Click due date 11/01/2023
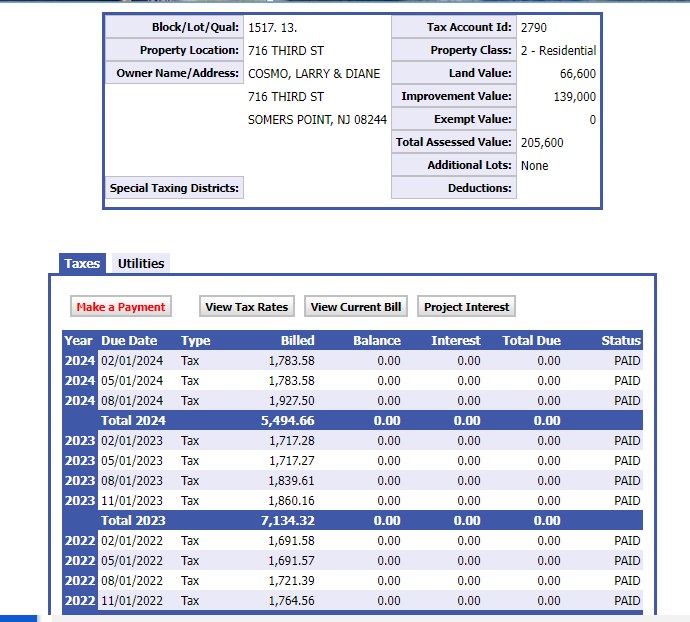Viewport: 690px width, 622px height. pos(132,501)
